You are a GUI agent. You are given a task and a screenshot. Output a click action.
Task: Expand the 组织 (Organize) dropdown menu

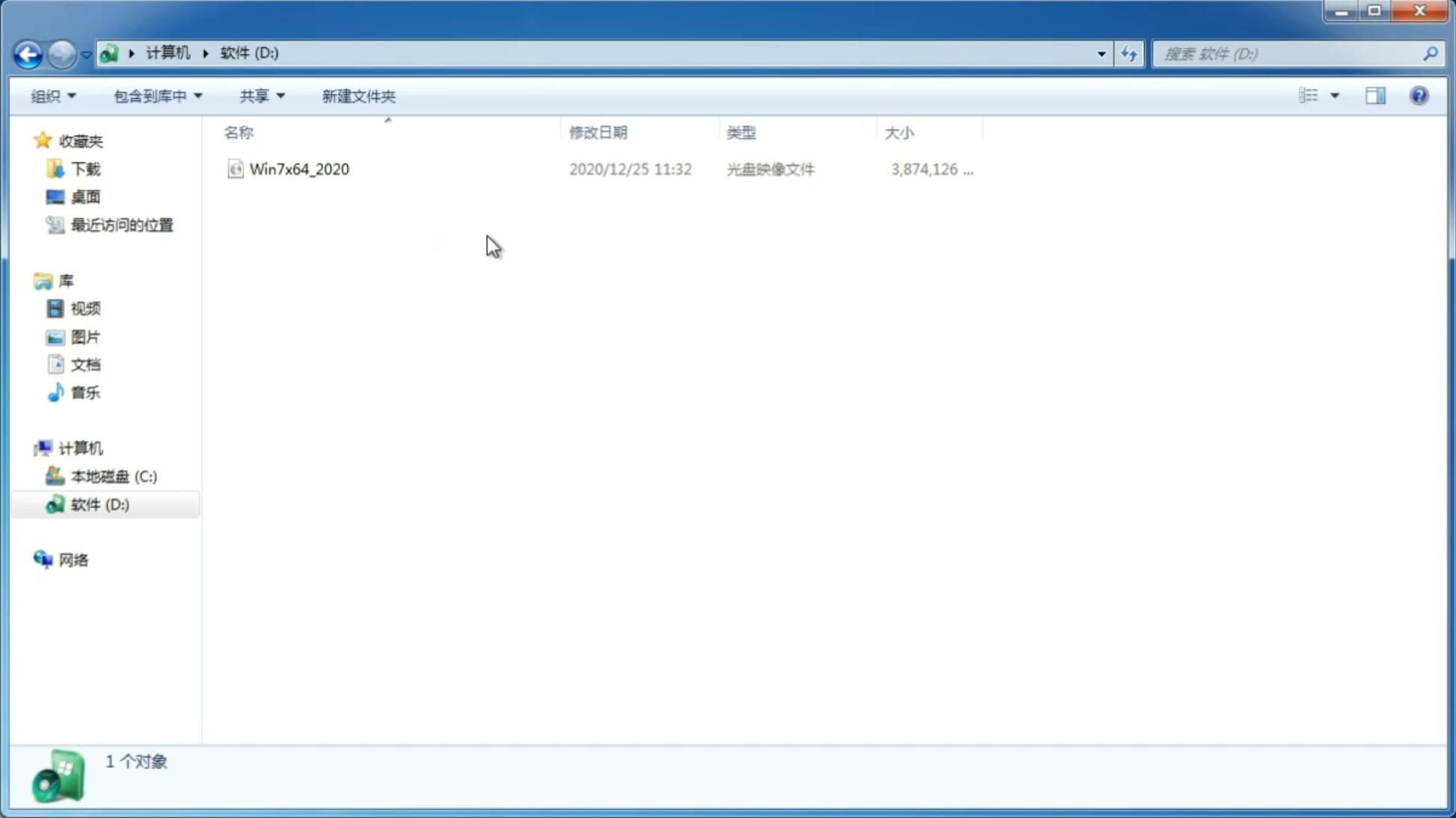[52, 95]
